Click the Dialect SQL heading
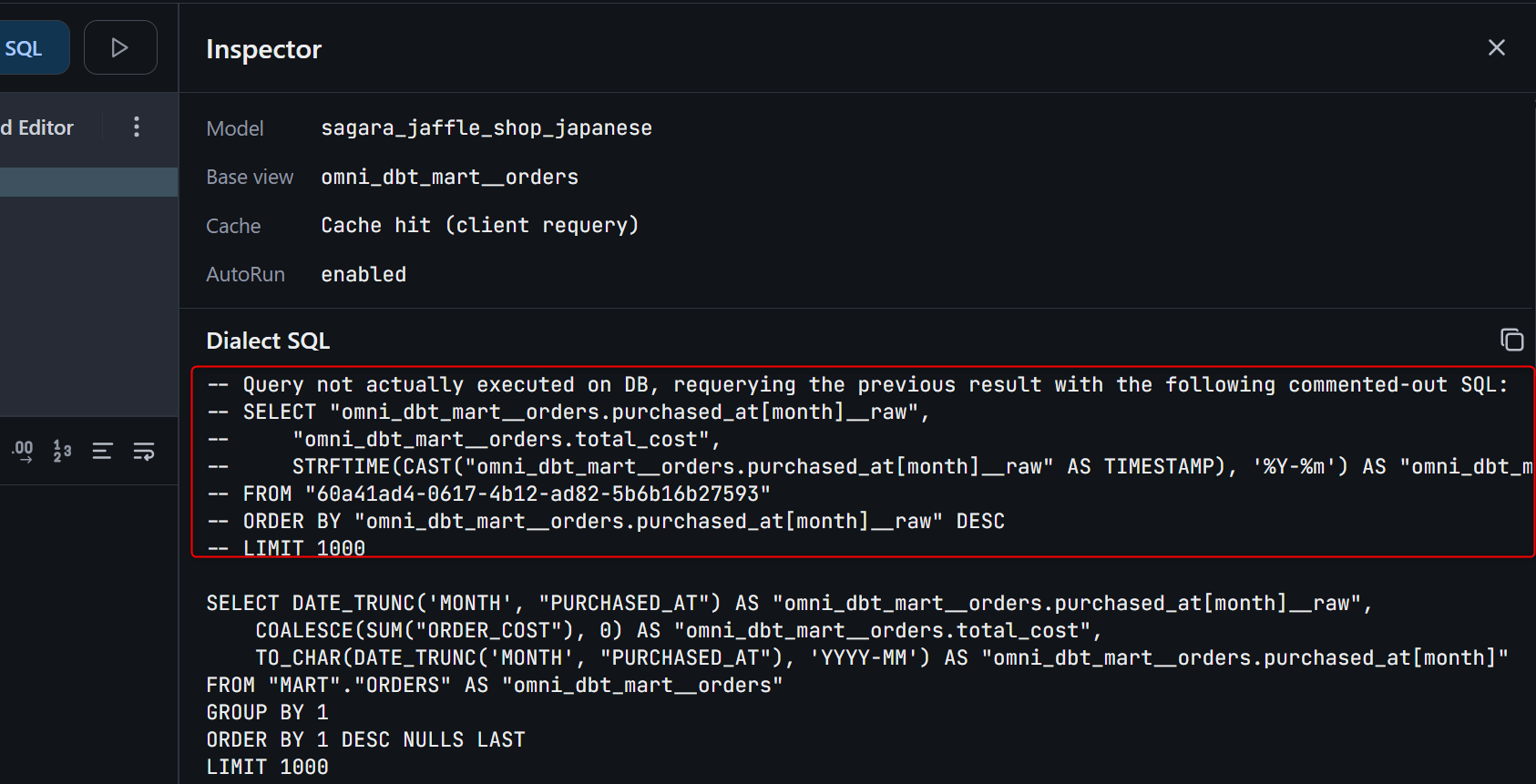 tap(268, 341)
